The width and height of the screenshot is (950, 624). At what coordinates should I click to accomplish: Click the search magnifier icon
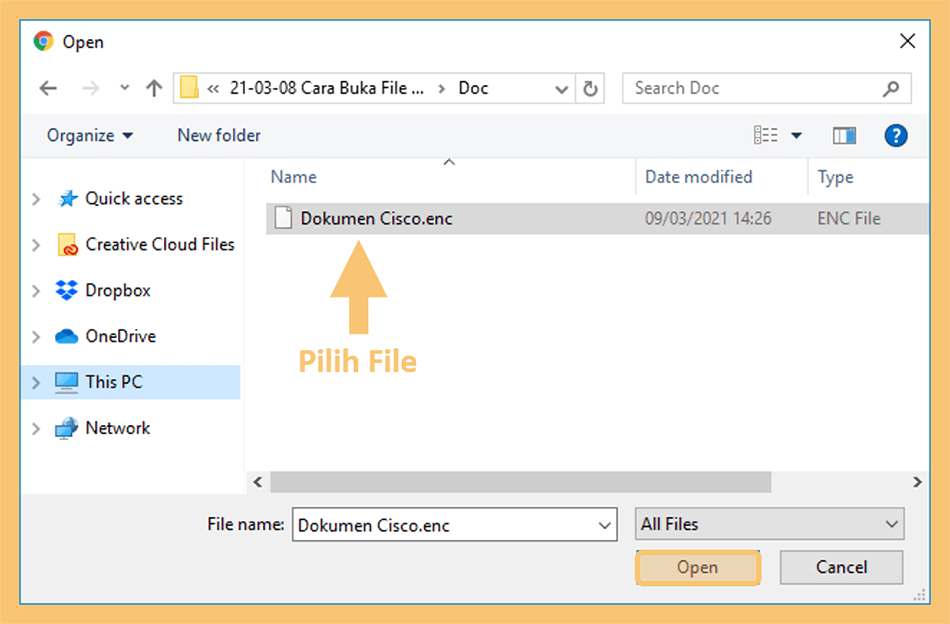point(890,88)
